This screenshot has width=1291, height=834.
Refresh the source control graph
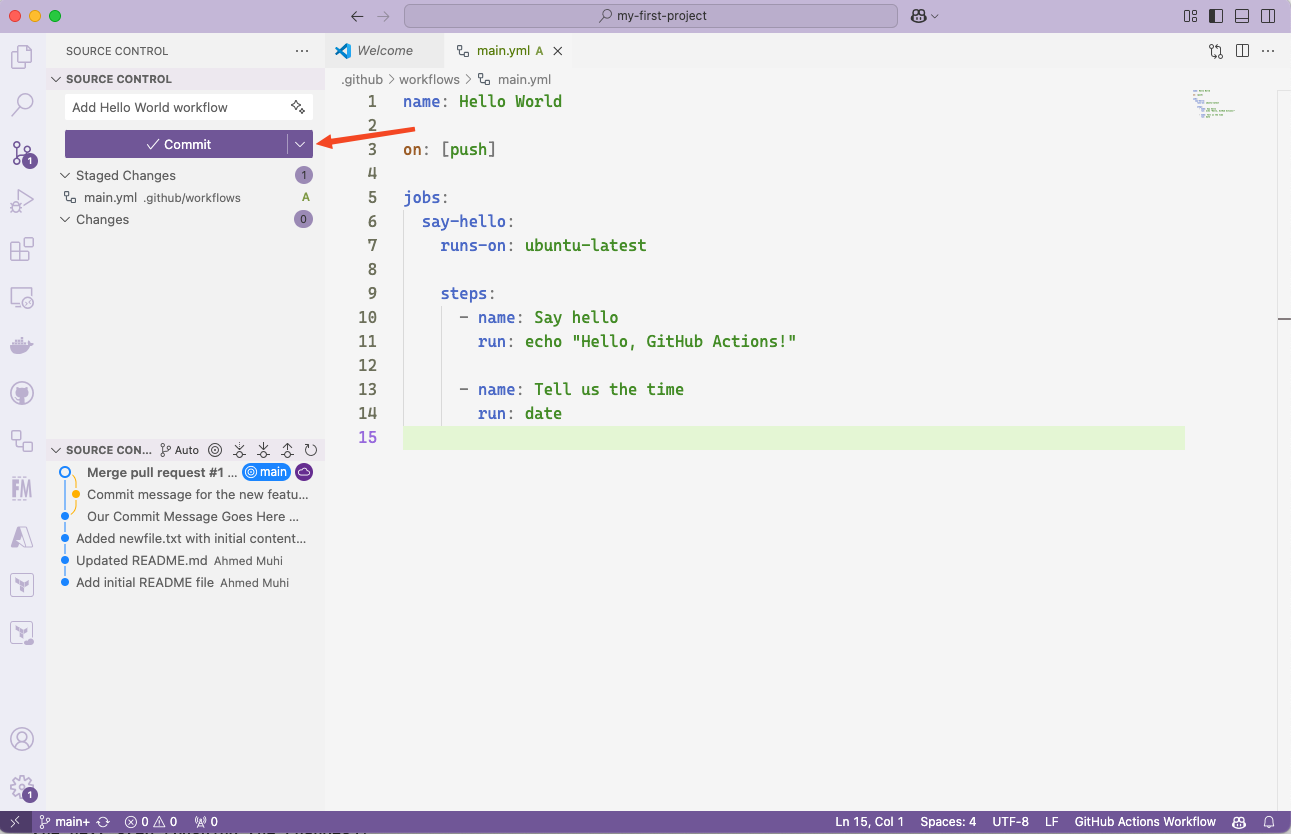coord(311,450)
